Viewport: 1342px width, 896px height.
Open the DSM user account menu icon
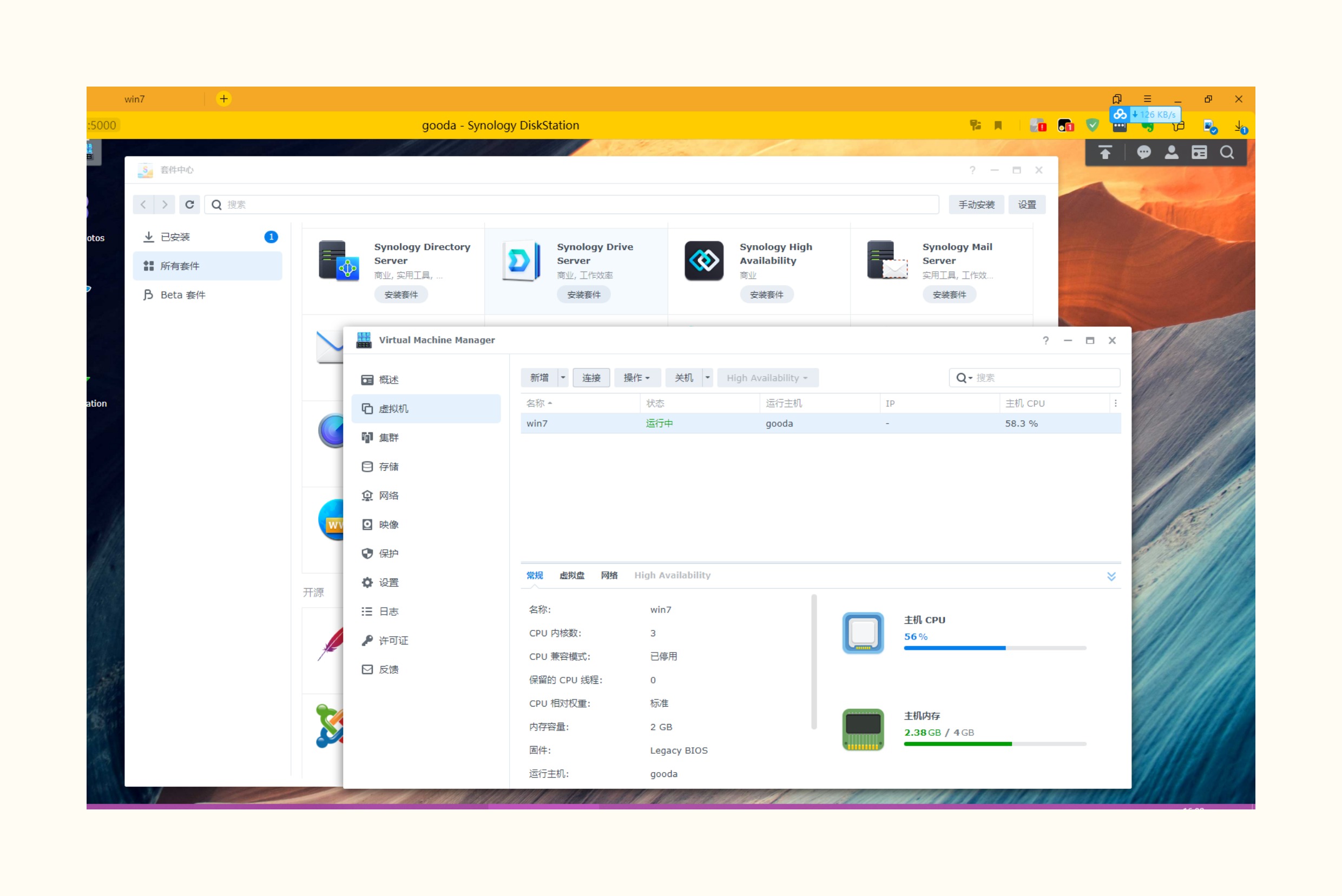pos(1171,153)
